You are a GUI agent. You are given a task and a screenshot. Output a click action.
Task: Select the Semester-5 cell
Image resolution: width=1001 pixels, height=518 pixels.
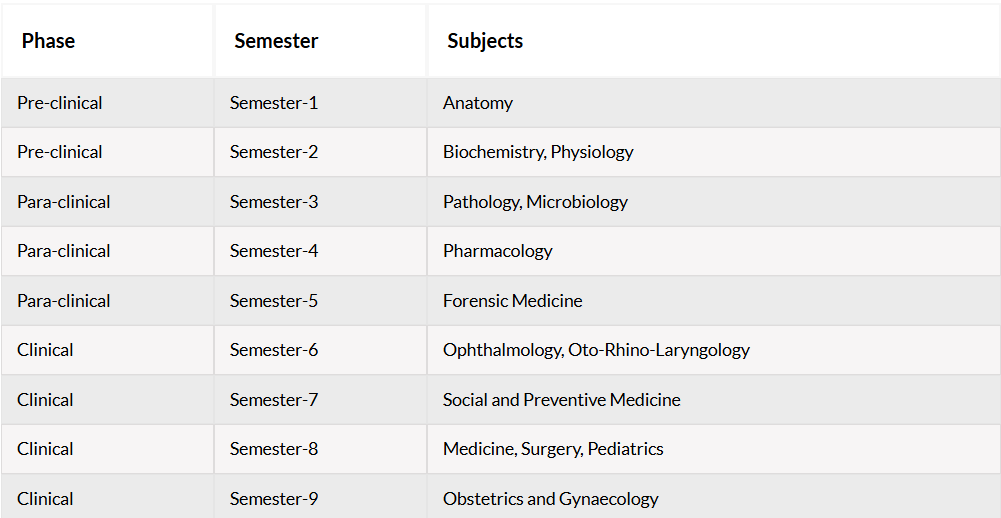[320, 301]
